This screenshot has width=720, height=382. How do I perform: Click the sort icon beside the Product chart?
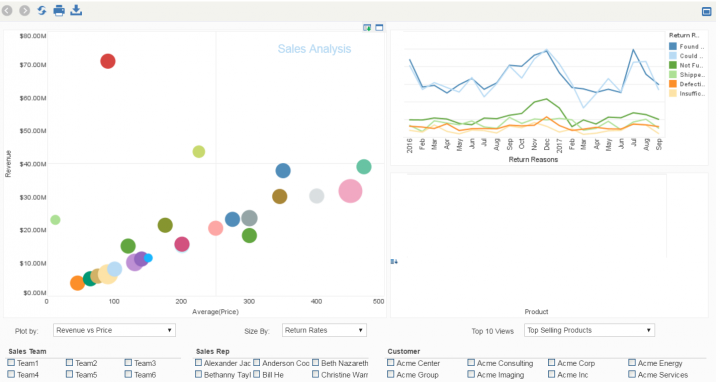click(394, 262)
